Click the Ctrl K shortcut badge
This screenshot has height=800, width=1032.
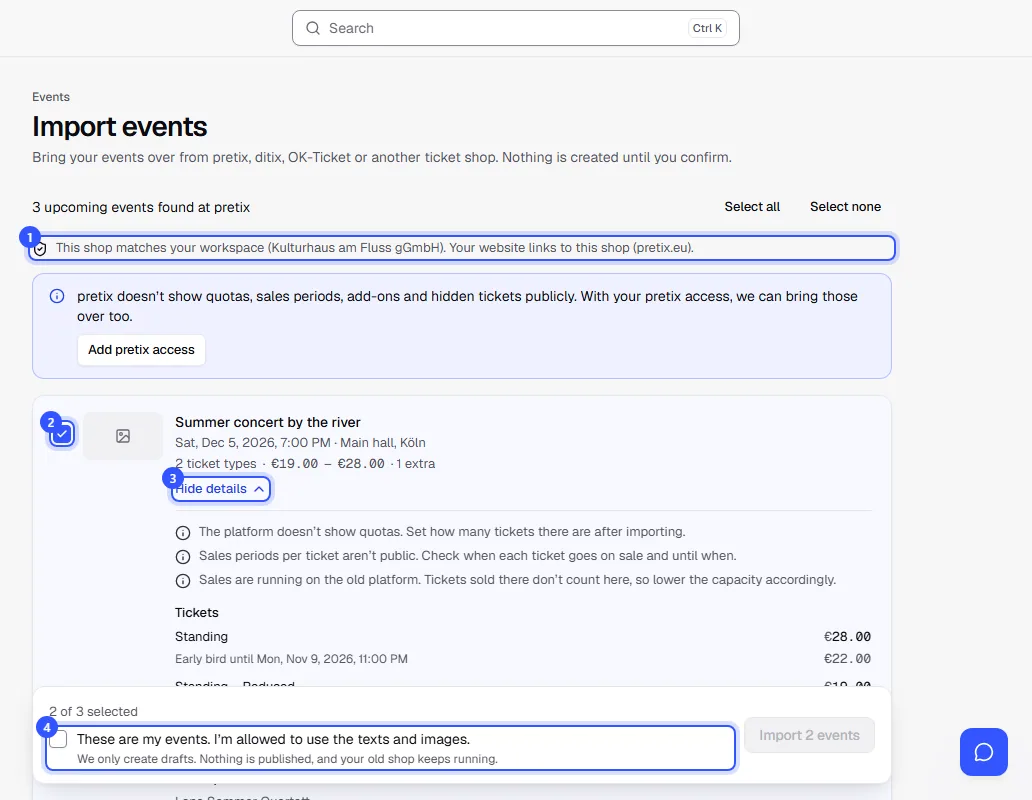click(x=707, y=28)
